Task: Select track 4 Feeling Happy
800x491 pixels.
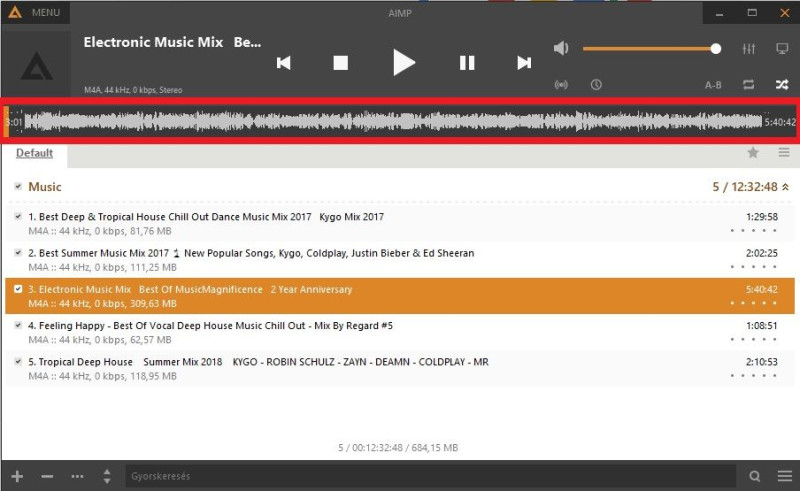Action: (399, 332)
